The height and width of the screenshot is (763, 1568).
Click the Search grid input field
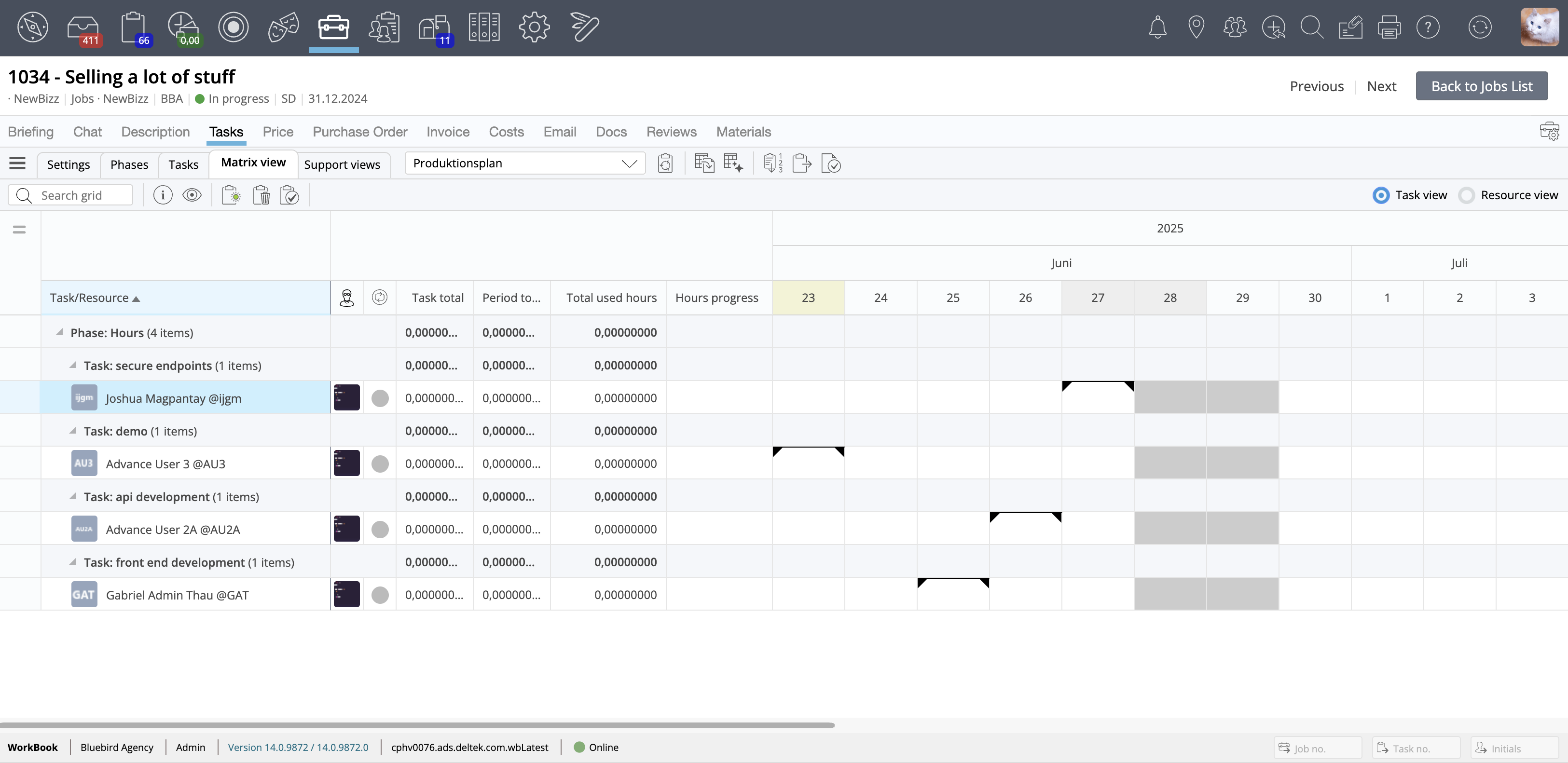pos(82,195)
